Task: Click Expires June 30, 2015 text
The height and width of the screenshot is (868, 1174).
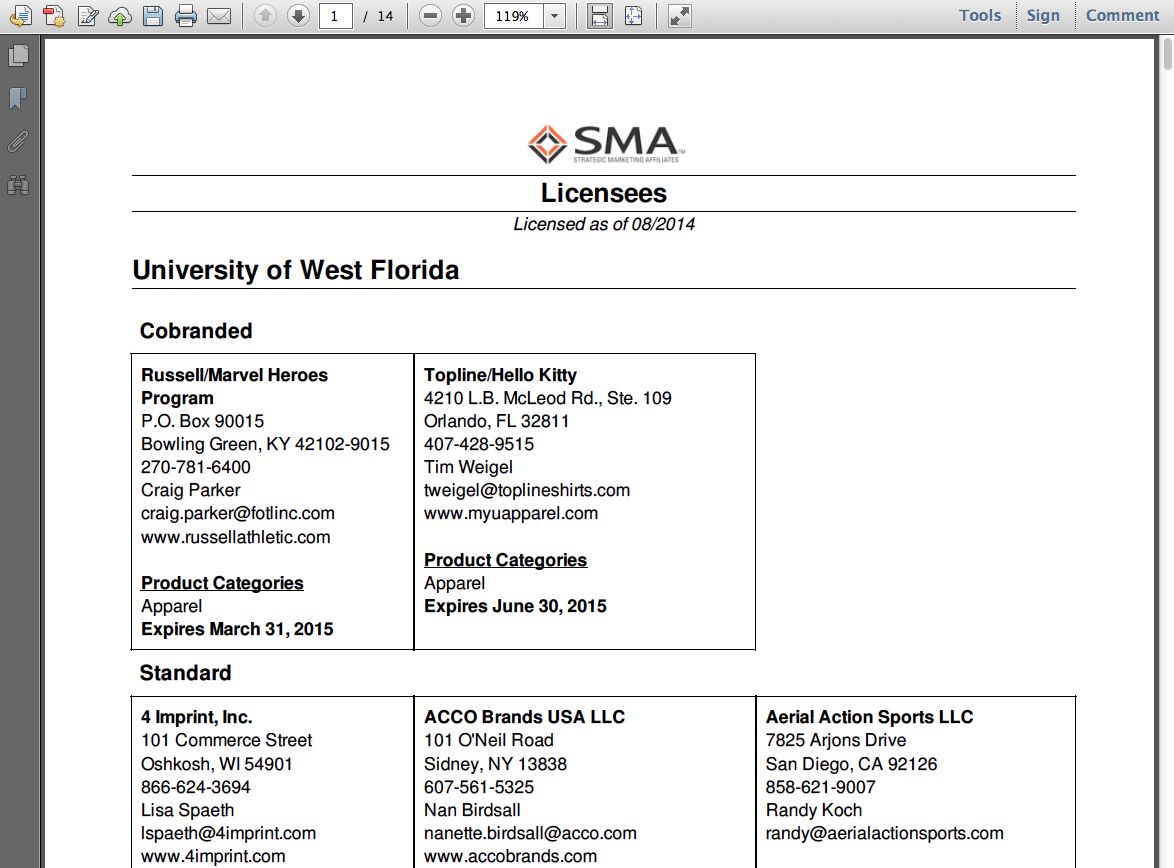Action: click(515, 606)
